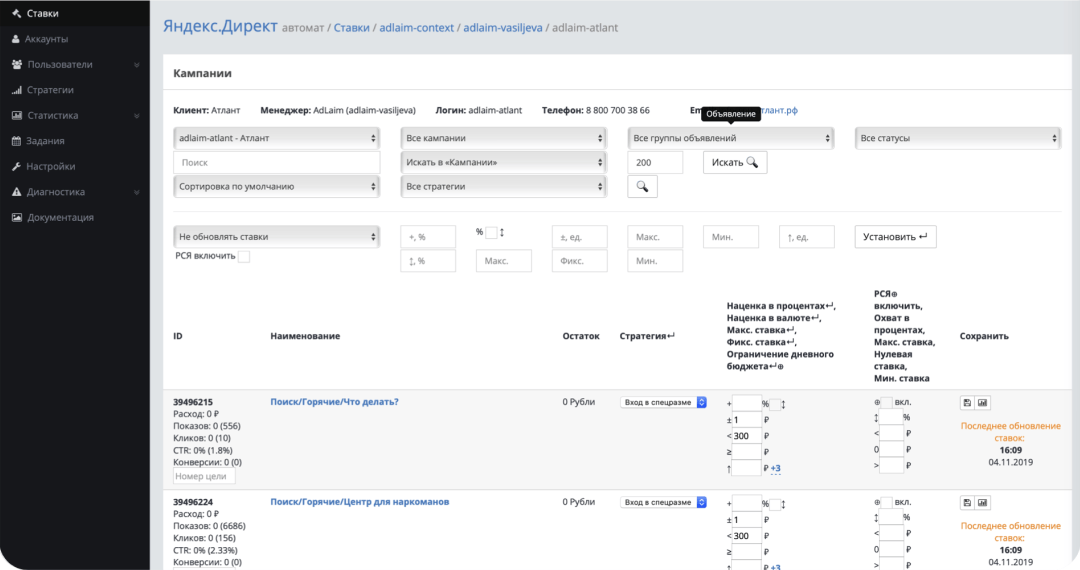The image size is (1080, 570).
Task: Toggle the percent checkbox in bulk settings row
Action: 491,233
